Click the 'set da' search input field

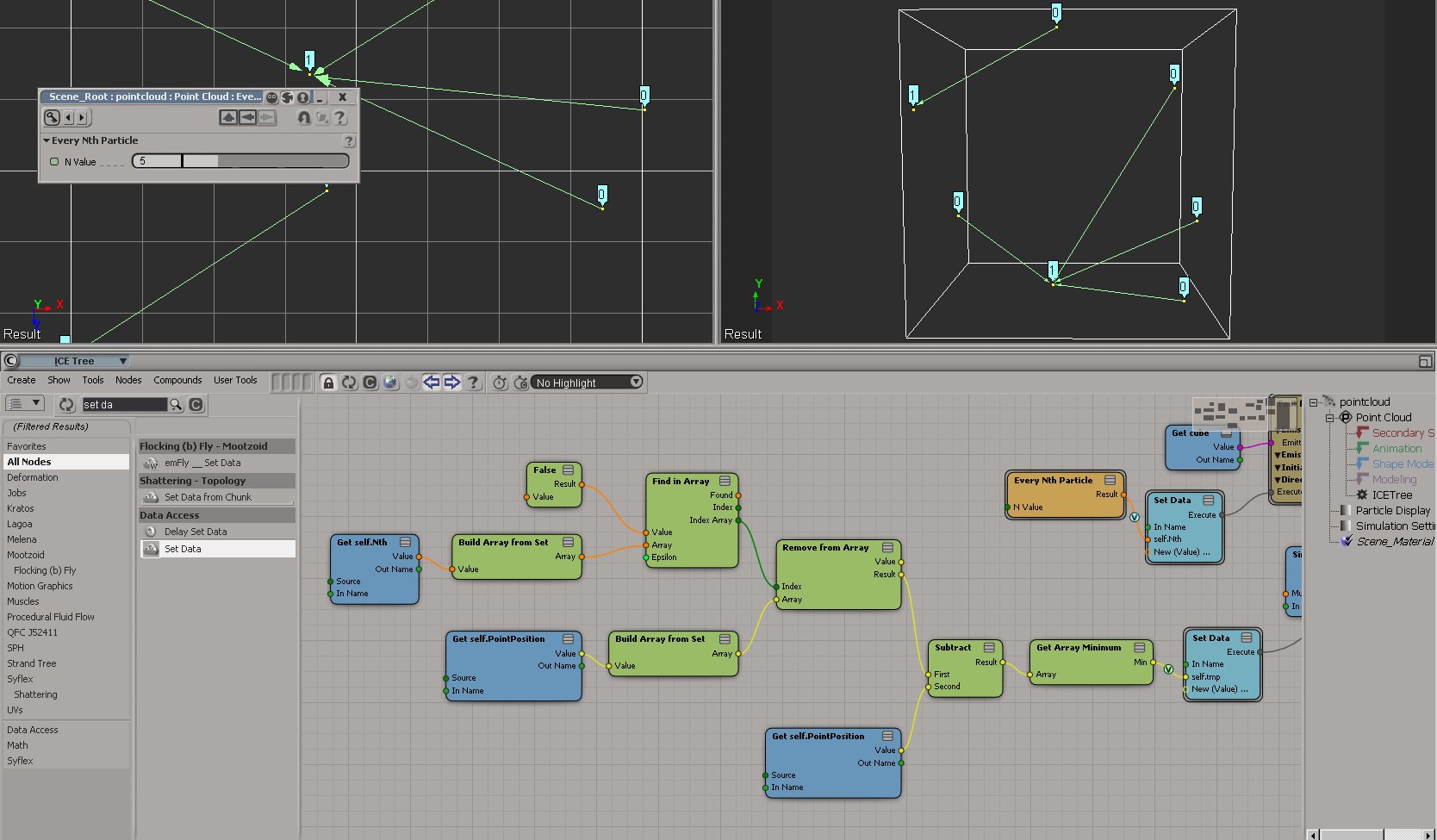click(123, 405)
